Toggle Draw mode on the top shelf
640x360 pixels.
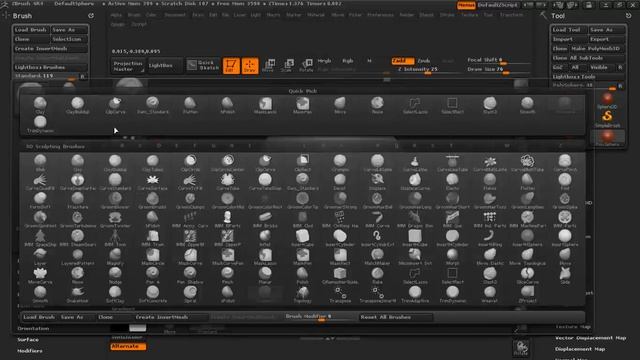pyautogui.click(x=250, y=65)
